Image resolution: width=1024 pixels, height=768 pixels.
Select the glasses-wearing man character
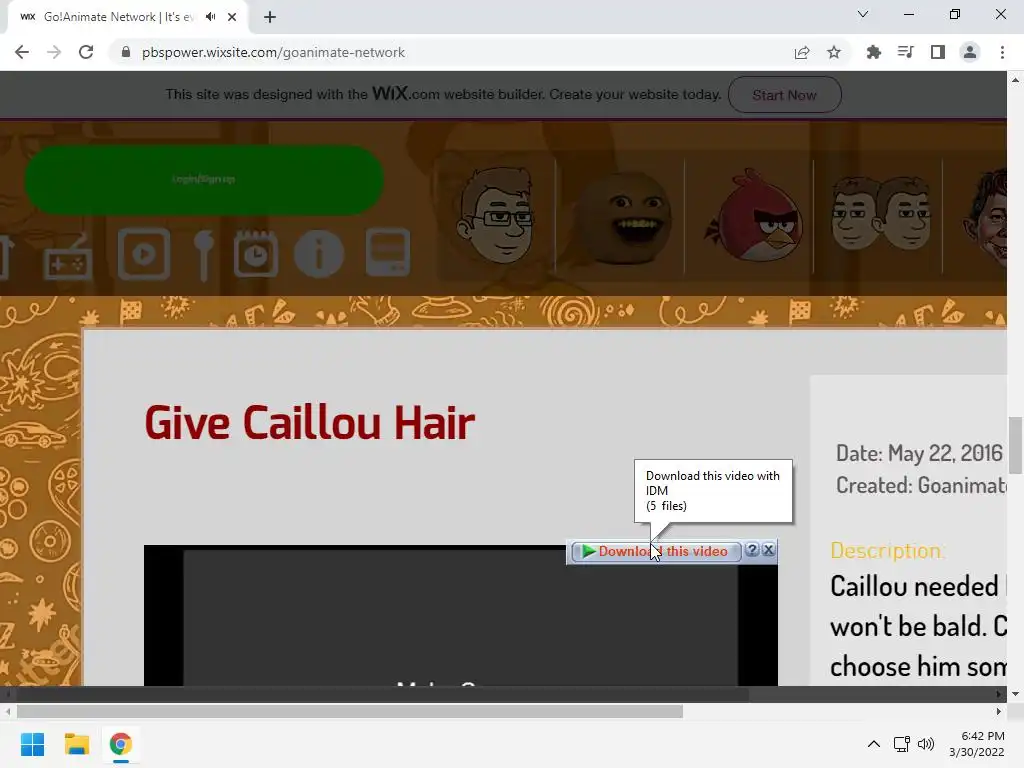click(x=495, y=216)
